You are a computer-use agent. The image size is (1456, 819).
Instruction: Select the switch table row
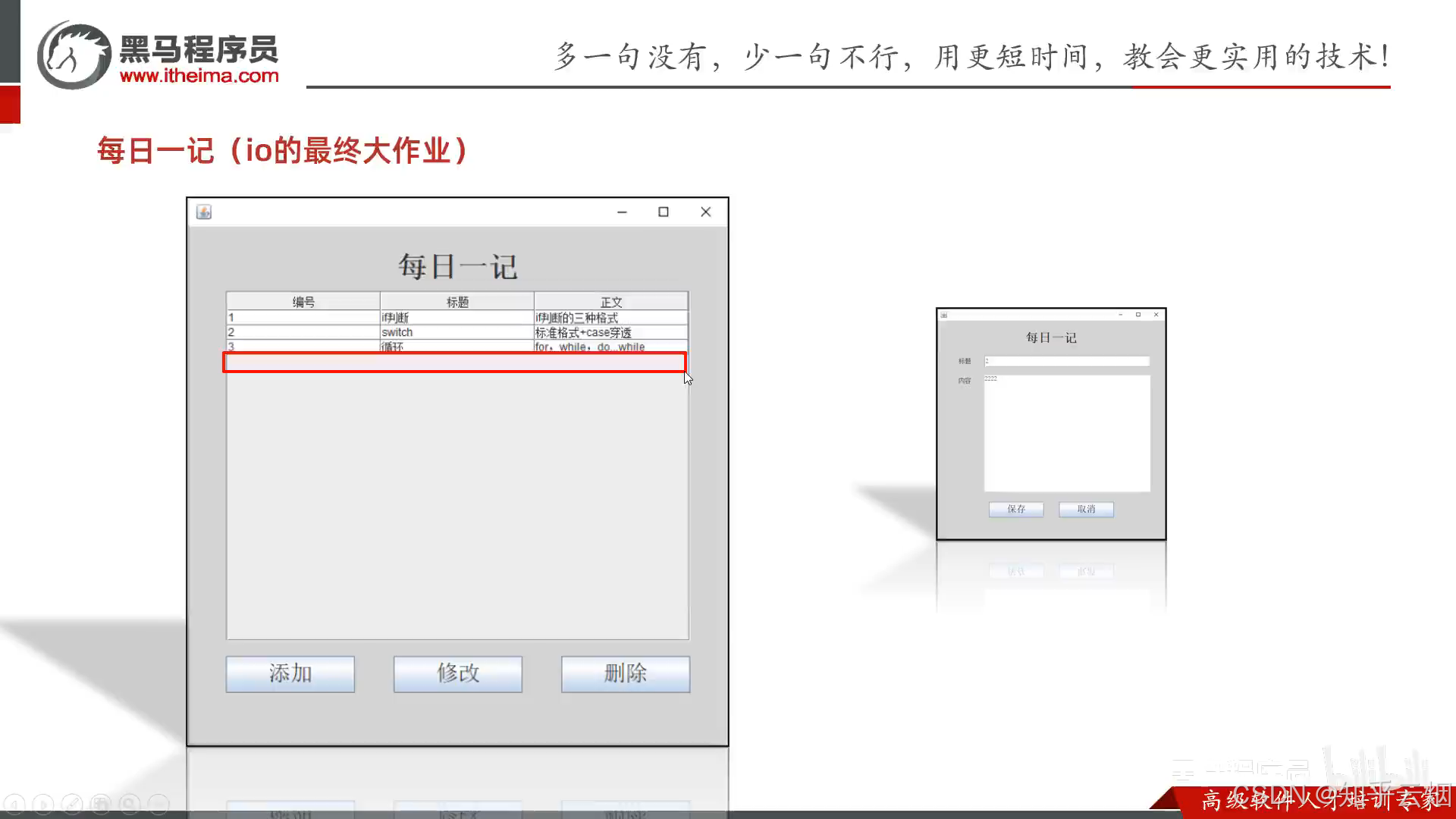457,332
